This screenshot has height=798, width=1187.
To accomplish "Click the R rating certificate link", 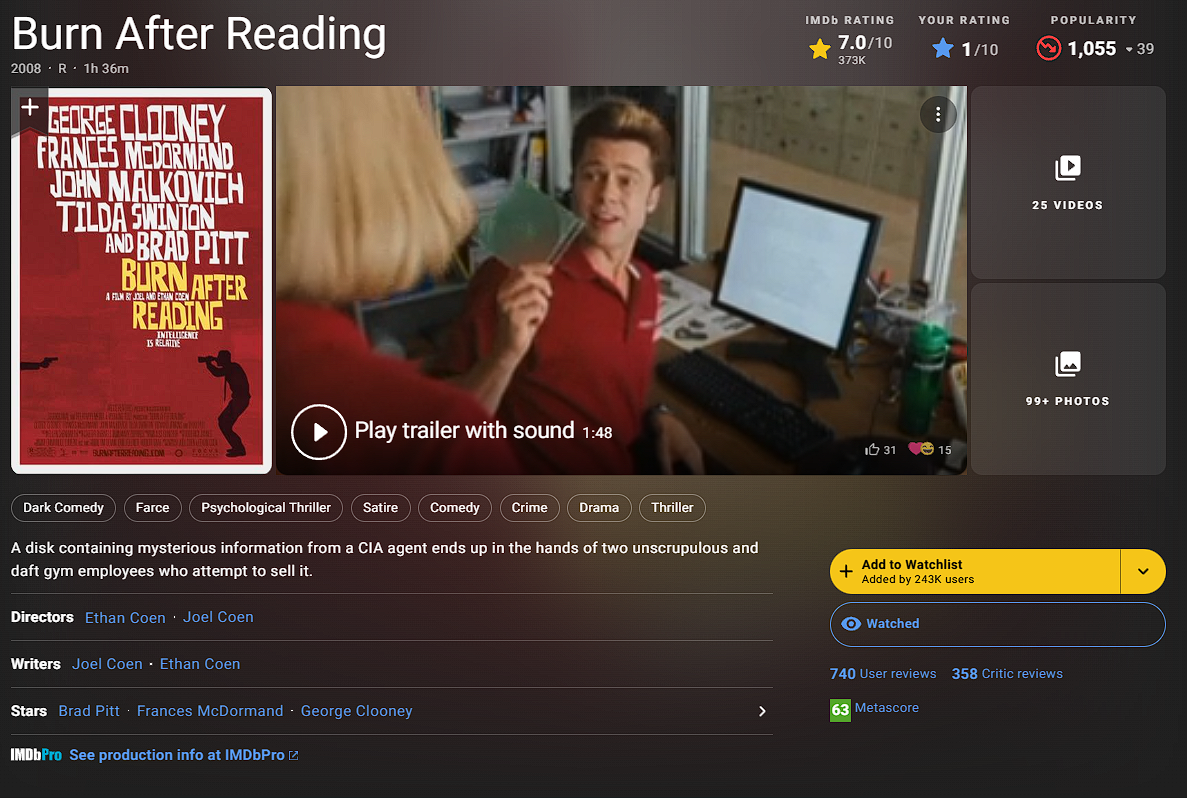I will [x=62, y=68].
